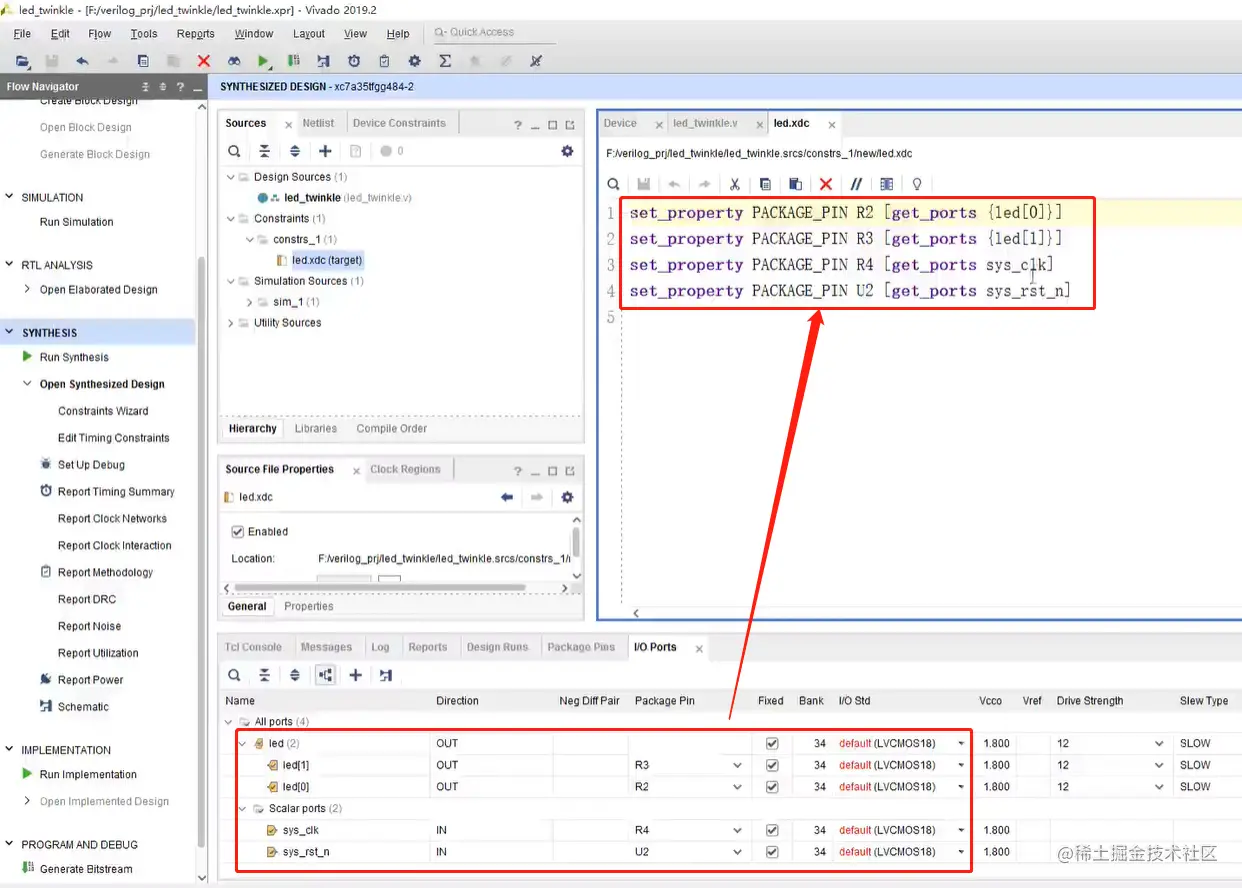Click Create I/O Port plus icon
The image size is (1242, 888).
tap(355, 675)
